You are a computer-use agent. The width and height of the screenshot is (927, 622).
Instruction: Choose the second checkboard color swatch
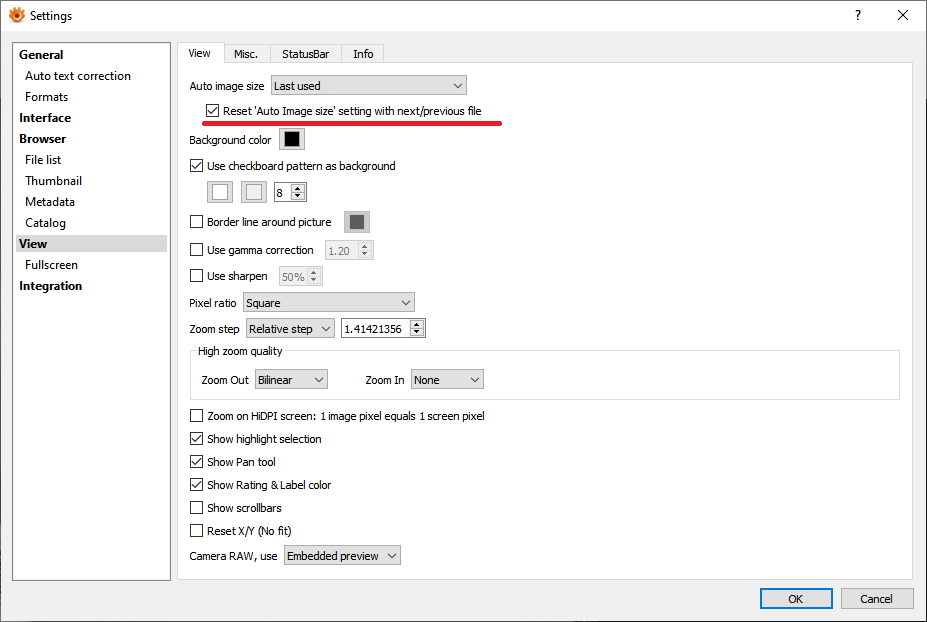(254, 192)
